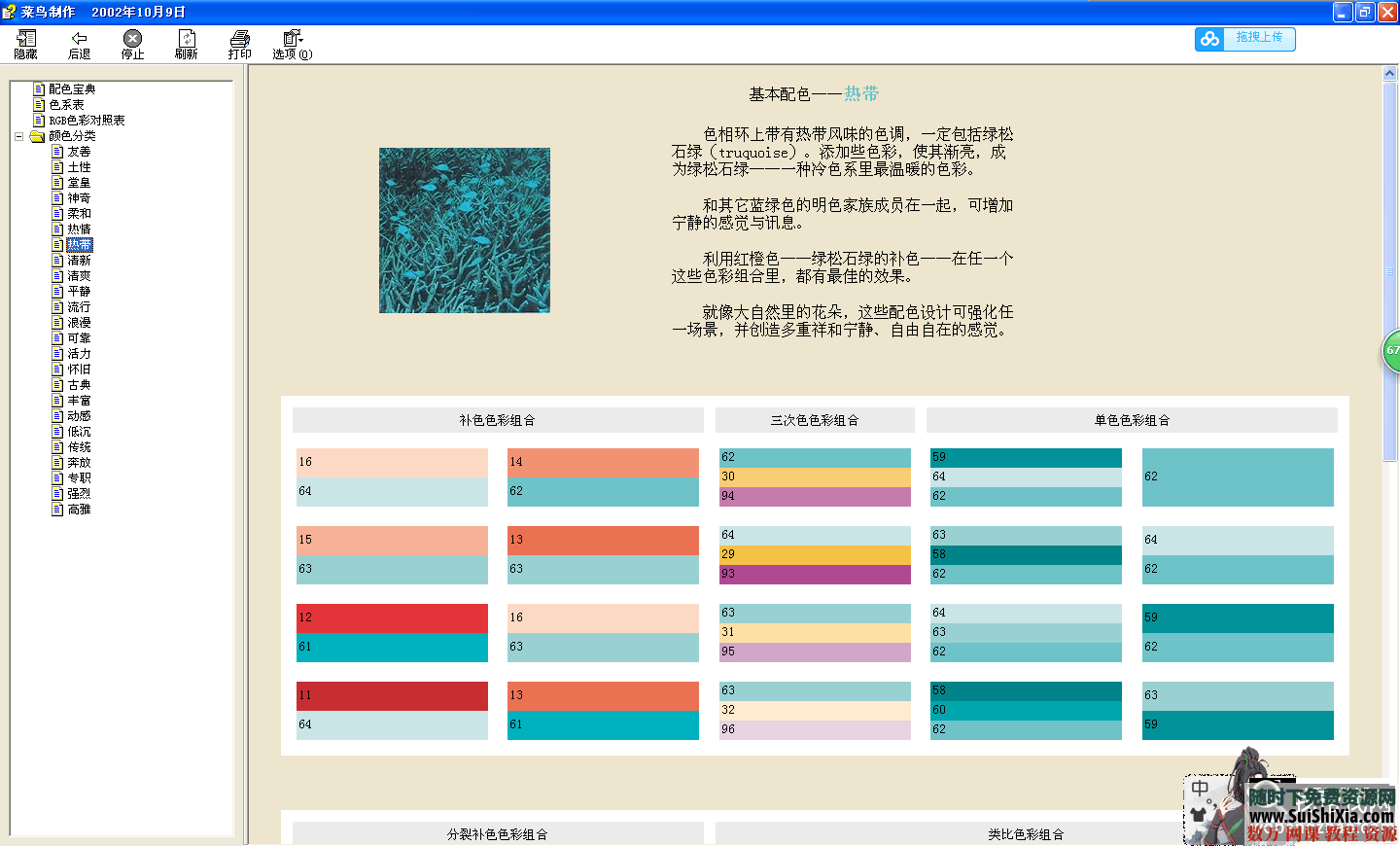Open the RGB色彩对照表 tree entry
This screenshot has width=1400, height=846.
[87, 121]
